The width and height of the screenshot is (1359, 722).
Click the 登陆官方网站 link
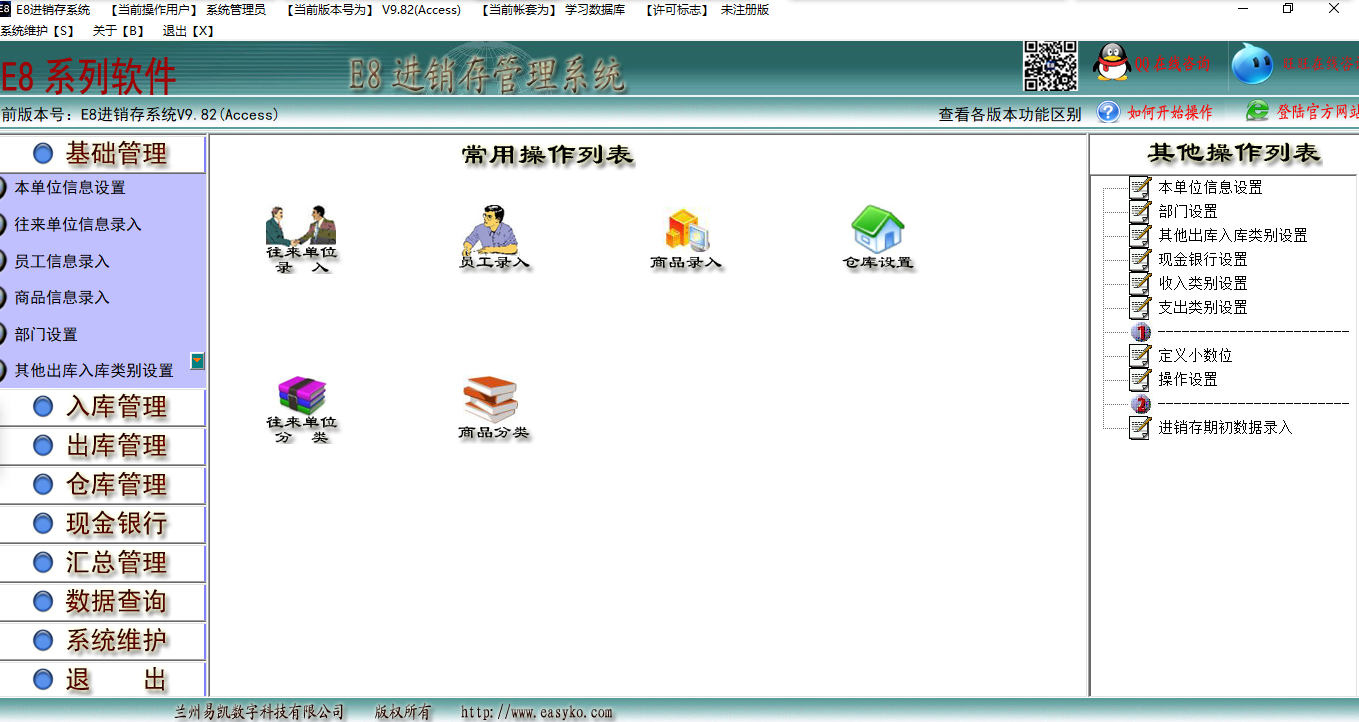pyautogui.click(x=1317, y=112)
